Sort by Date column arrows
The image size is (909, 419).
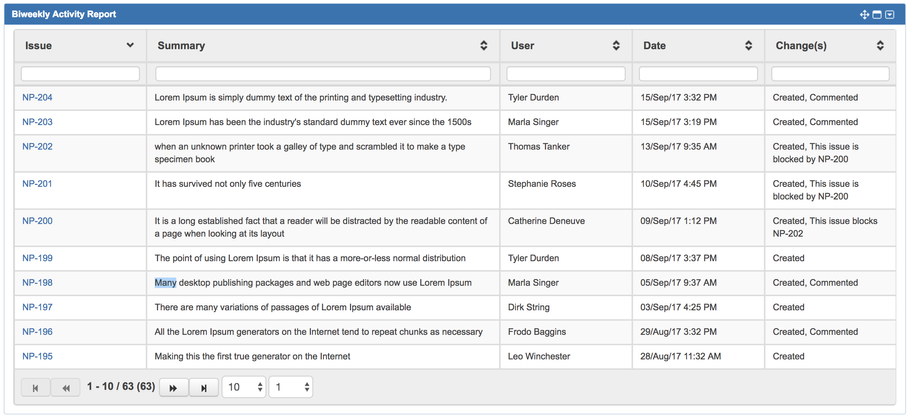748,46
